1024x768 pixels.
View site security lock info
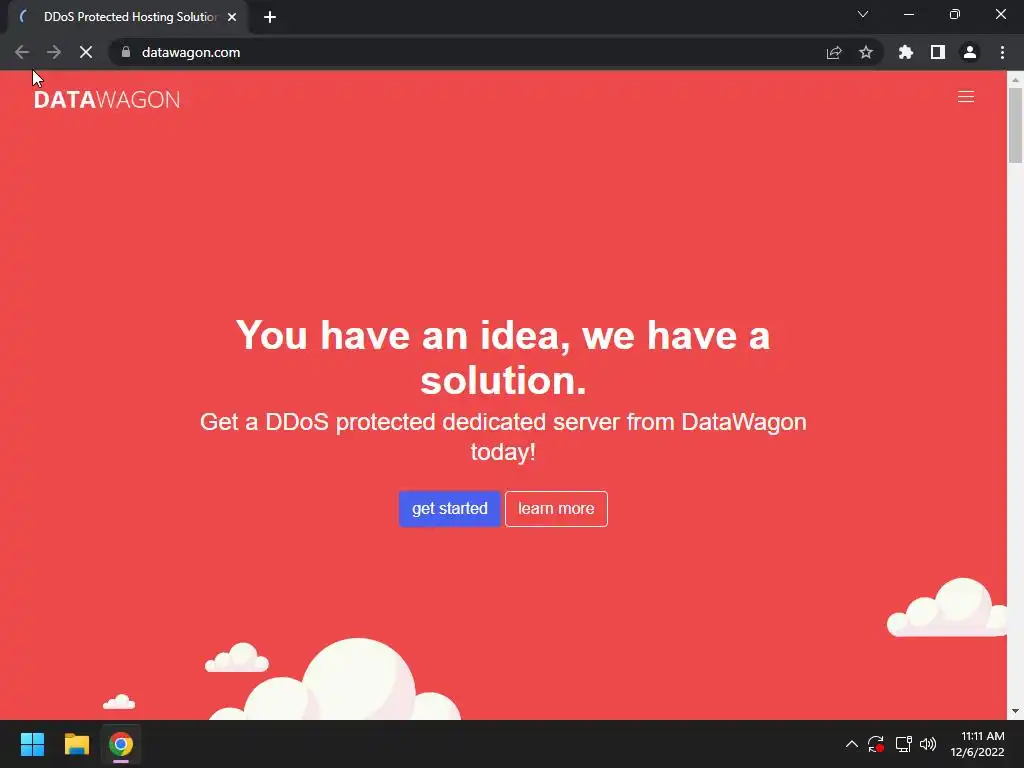click(126, 52)
